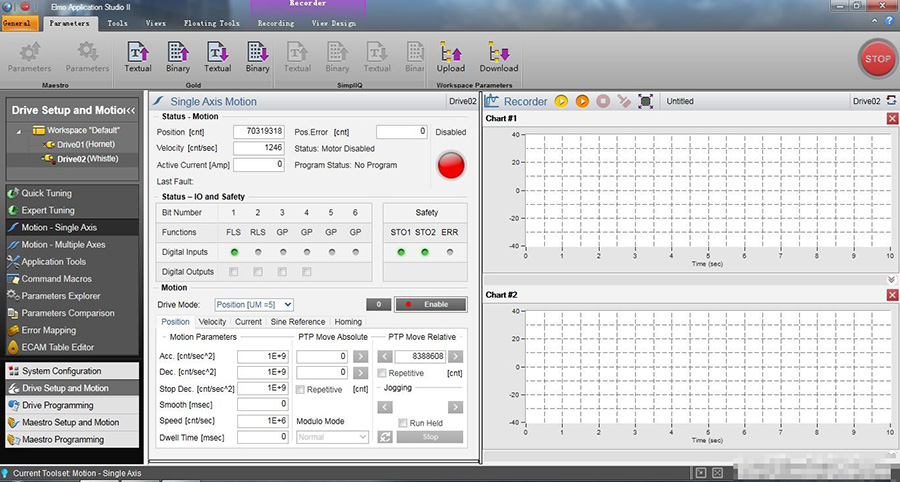
Task: Open the Drive Mode dropdown
Action: 254,304
